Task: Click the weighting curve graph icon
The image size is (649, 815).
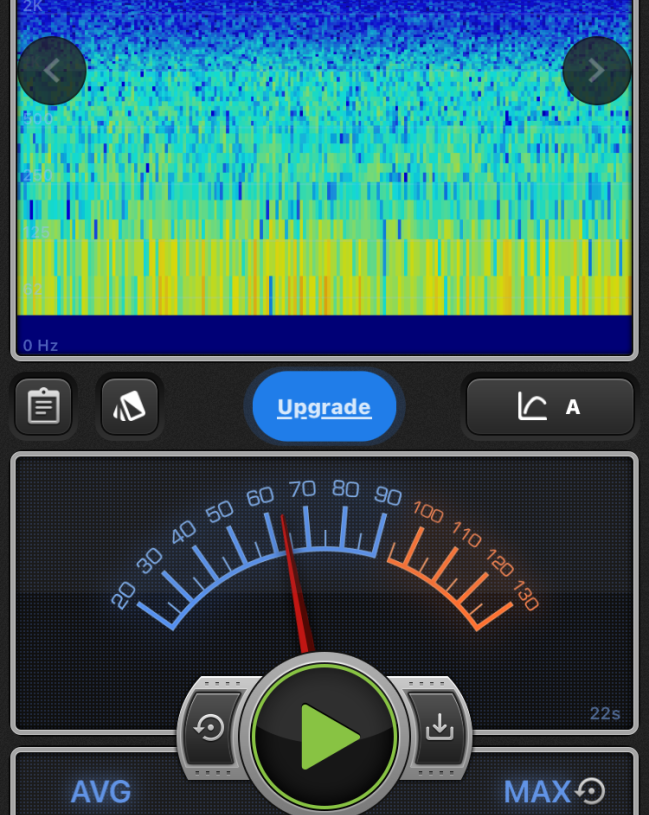Action: click(x=532, y=407)
